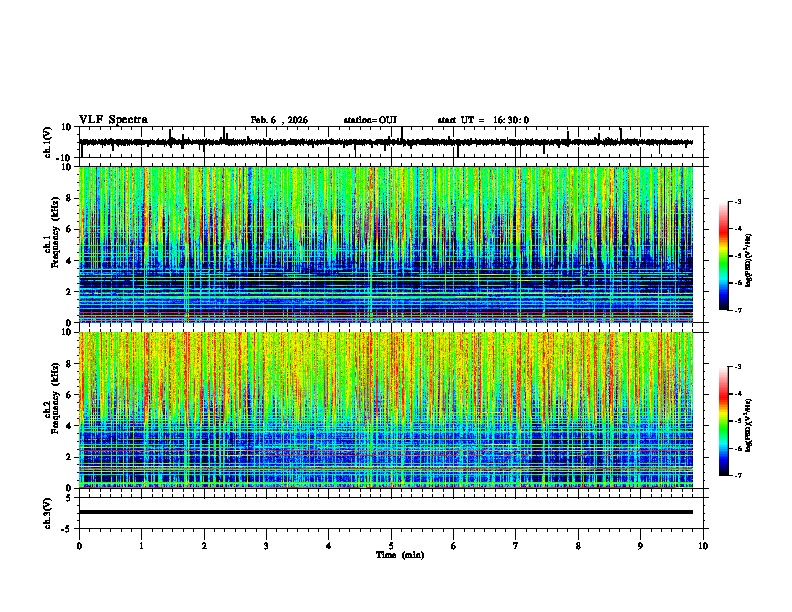Click the time axis tick label "1"
This screenshot has width=792, height=612.
[141, 546]
